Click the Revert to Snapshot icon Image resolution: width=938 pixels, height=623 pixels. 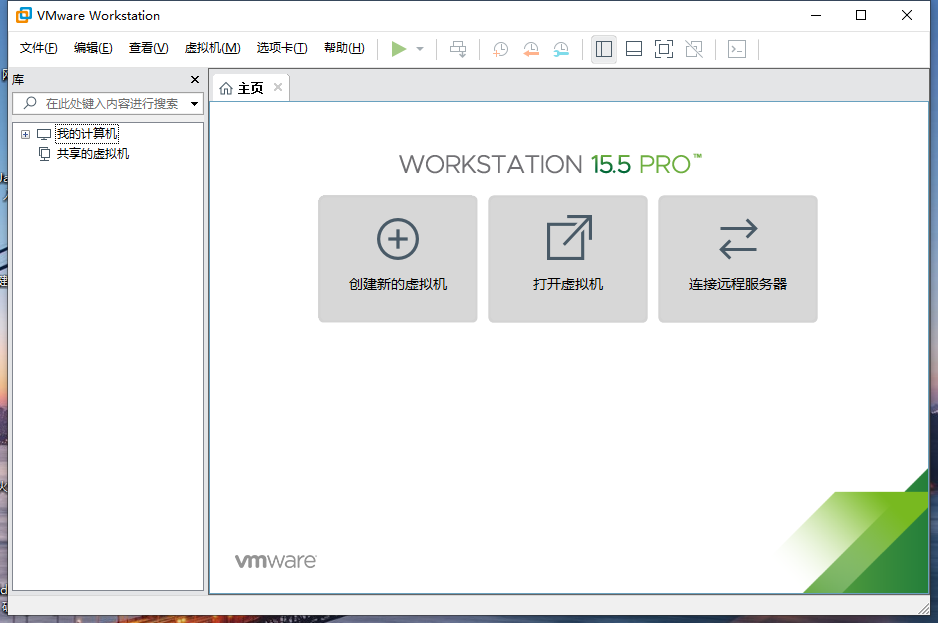click(531, 49)
